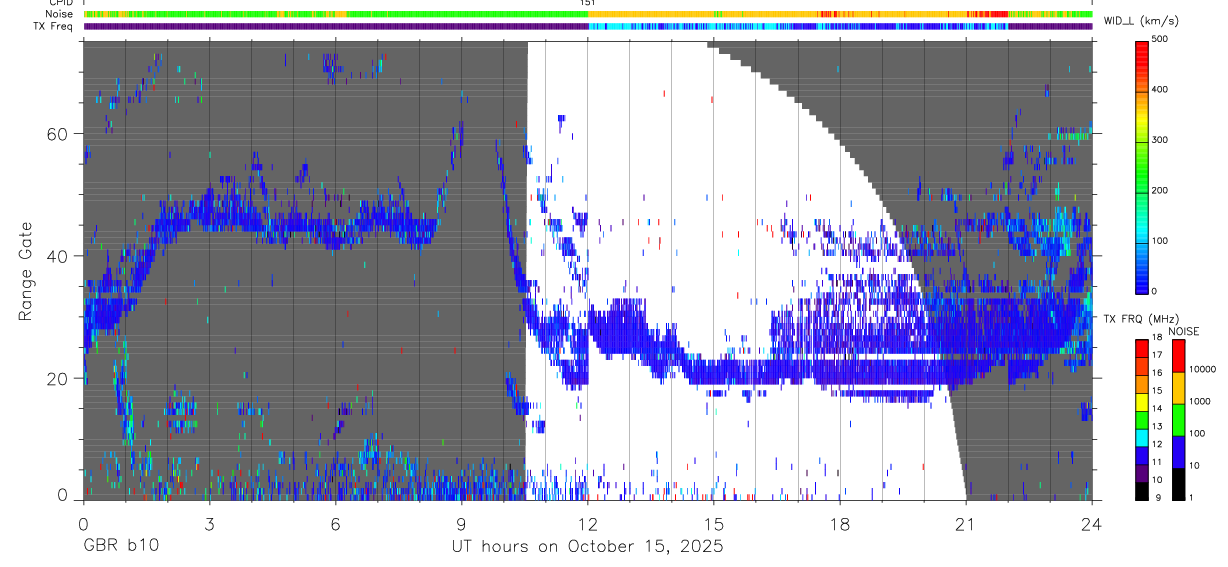Click the 'UT hours on October 15, 2025' label
Screen dimensions: 1228x567
tap(586, 547)
